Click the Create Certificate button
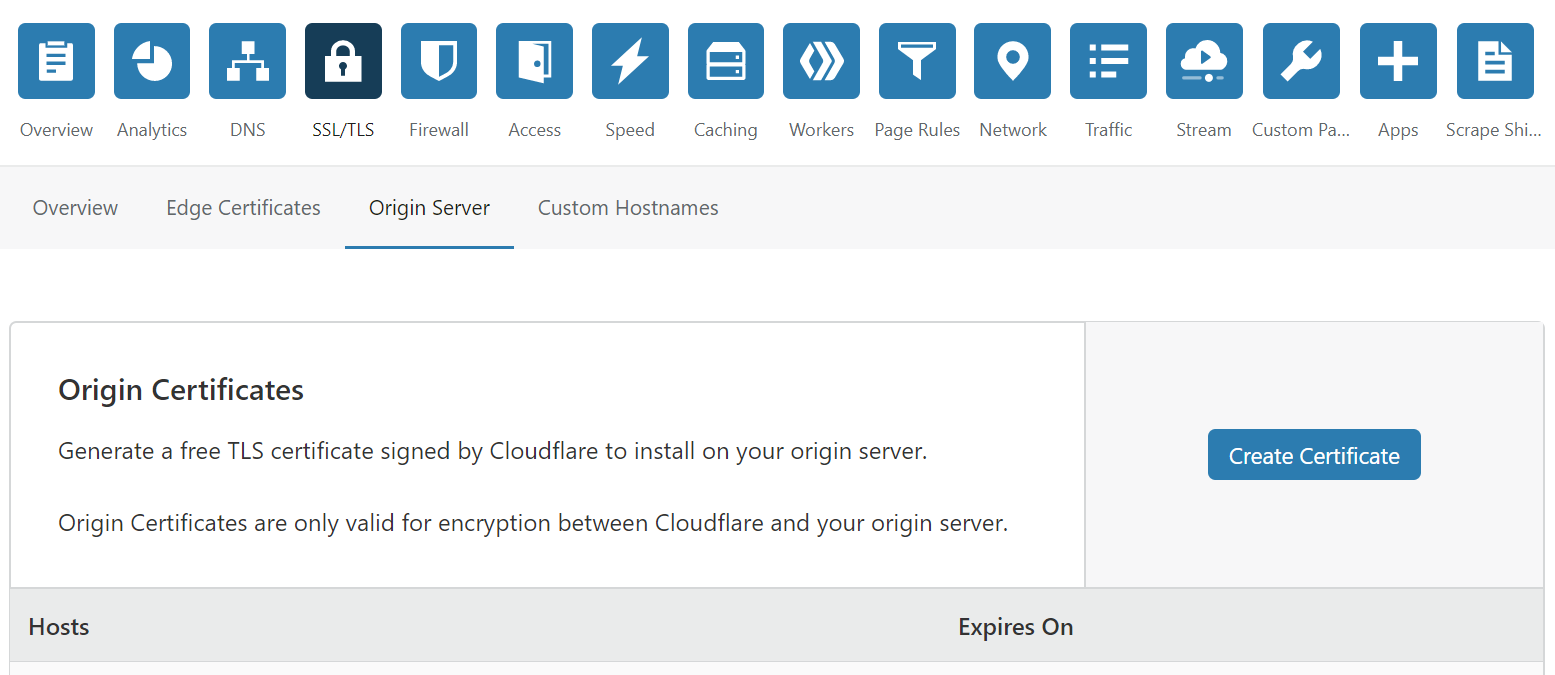 [x=1314, y=455]
